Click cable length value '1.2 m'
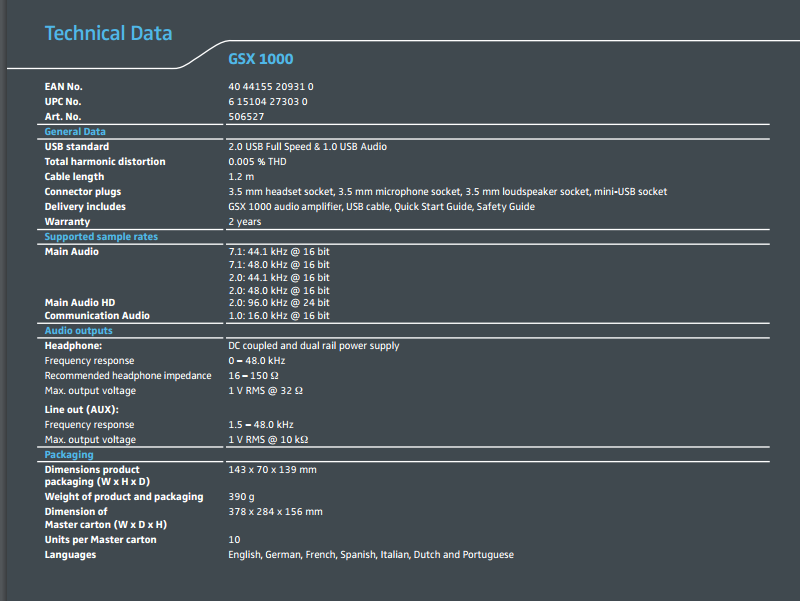The width and height of the screenshot is (800, 601). point(241,177)
